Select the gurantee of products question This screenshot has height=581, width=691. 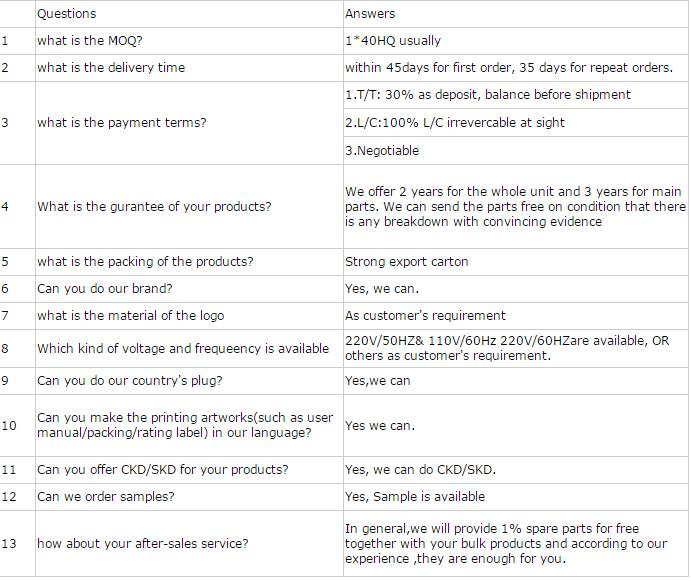tap(154, 206)
